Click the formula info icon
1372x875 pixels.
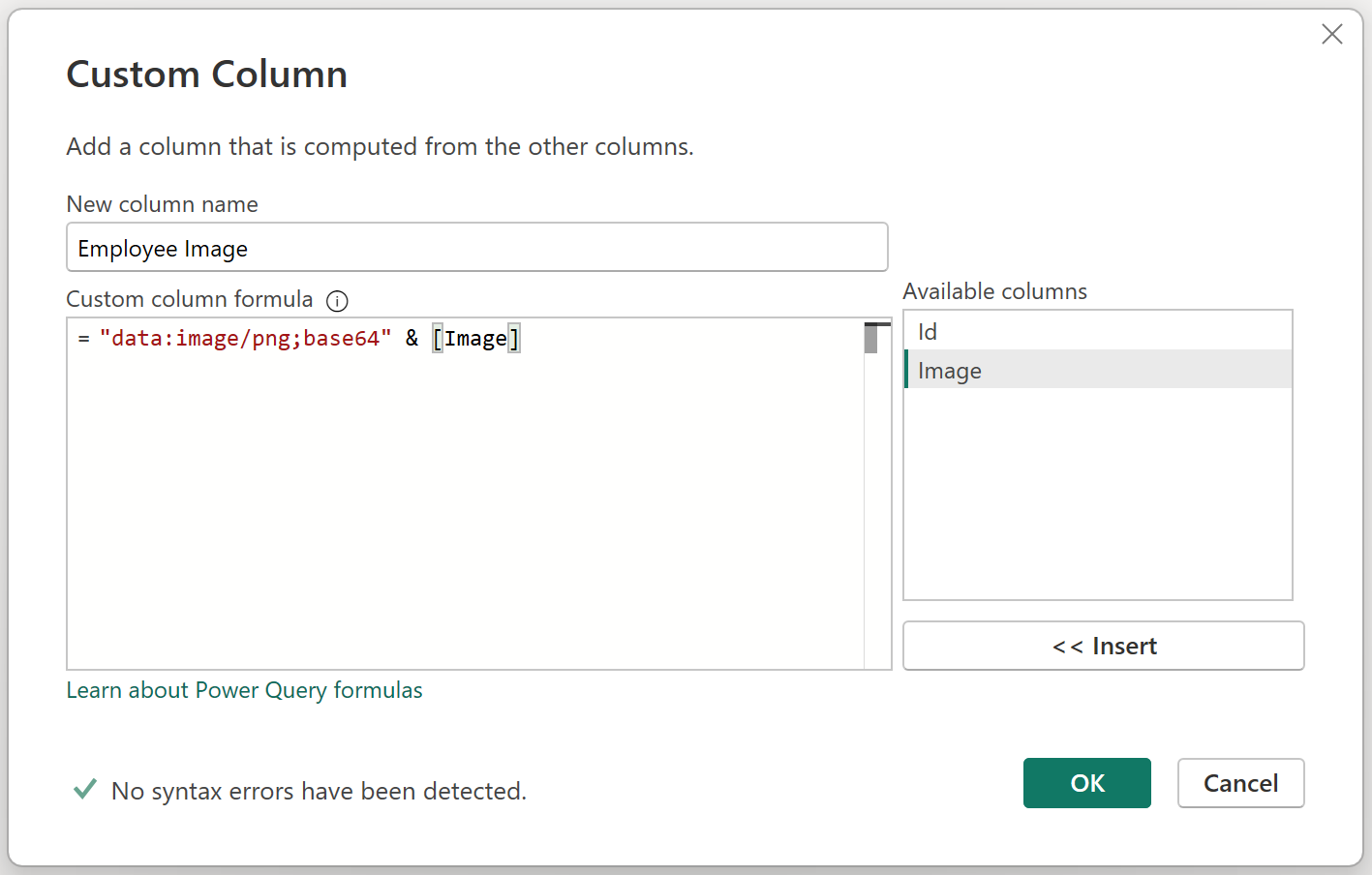[337, 301]
